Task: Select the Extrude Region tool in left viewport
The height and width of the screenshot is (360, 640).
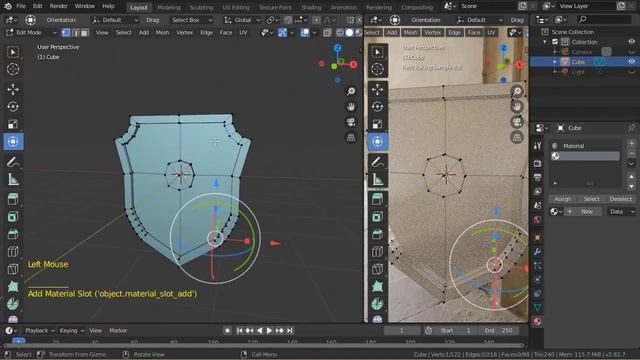Action: pos(13,199)
